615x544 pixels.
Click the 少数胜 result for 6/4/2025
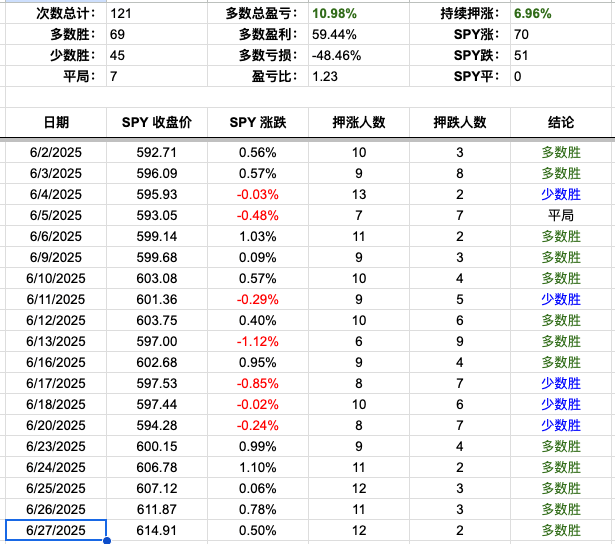point(561,195)
